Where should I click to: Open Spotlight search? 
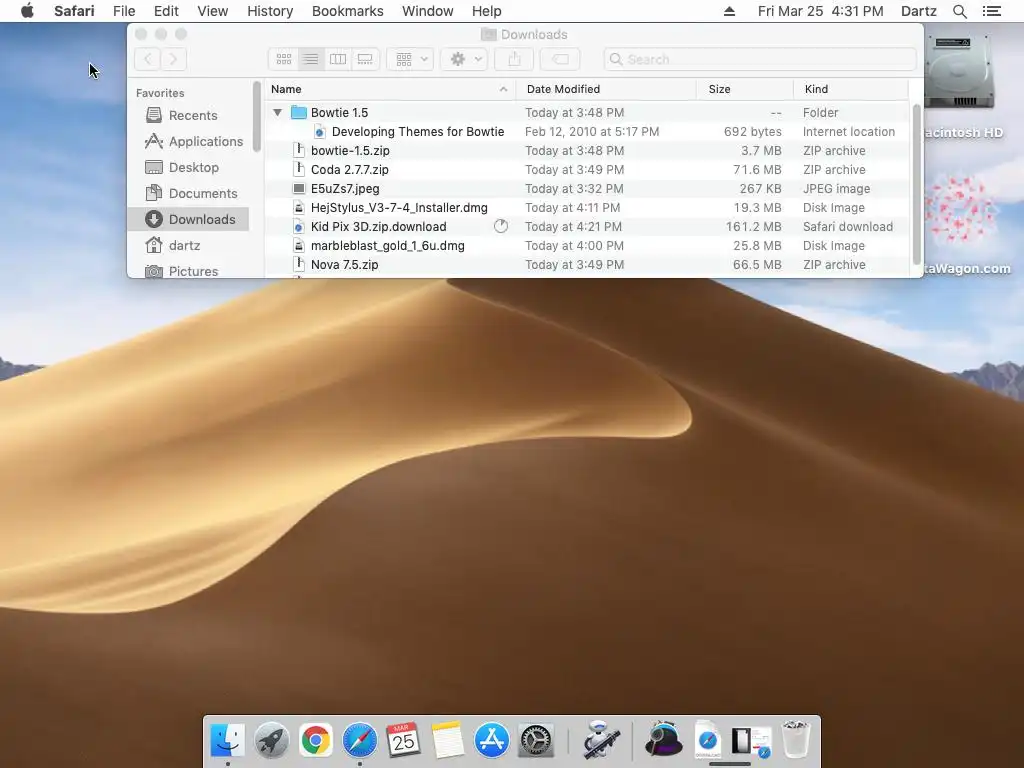pos(959,11)
